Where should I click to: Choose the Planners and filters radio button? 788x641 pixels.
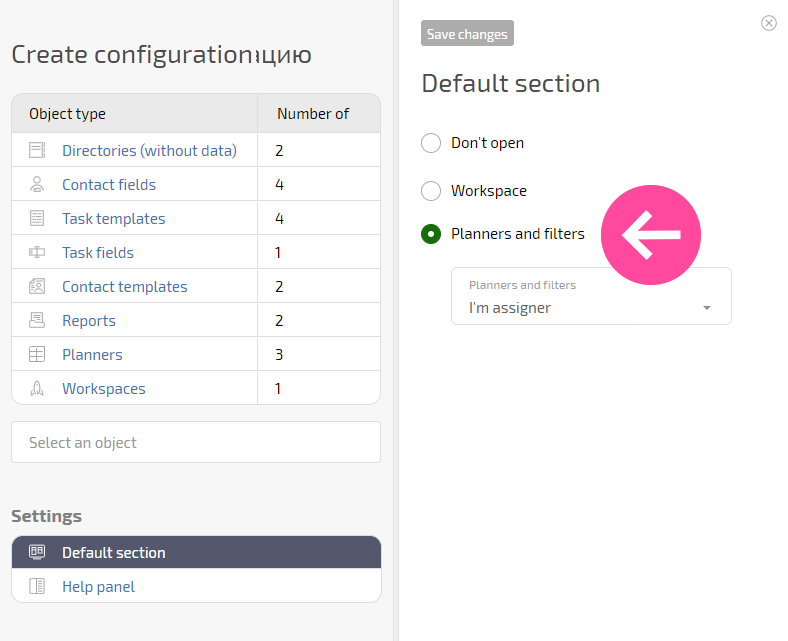431,234
